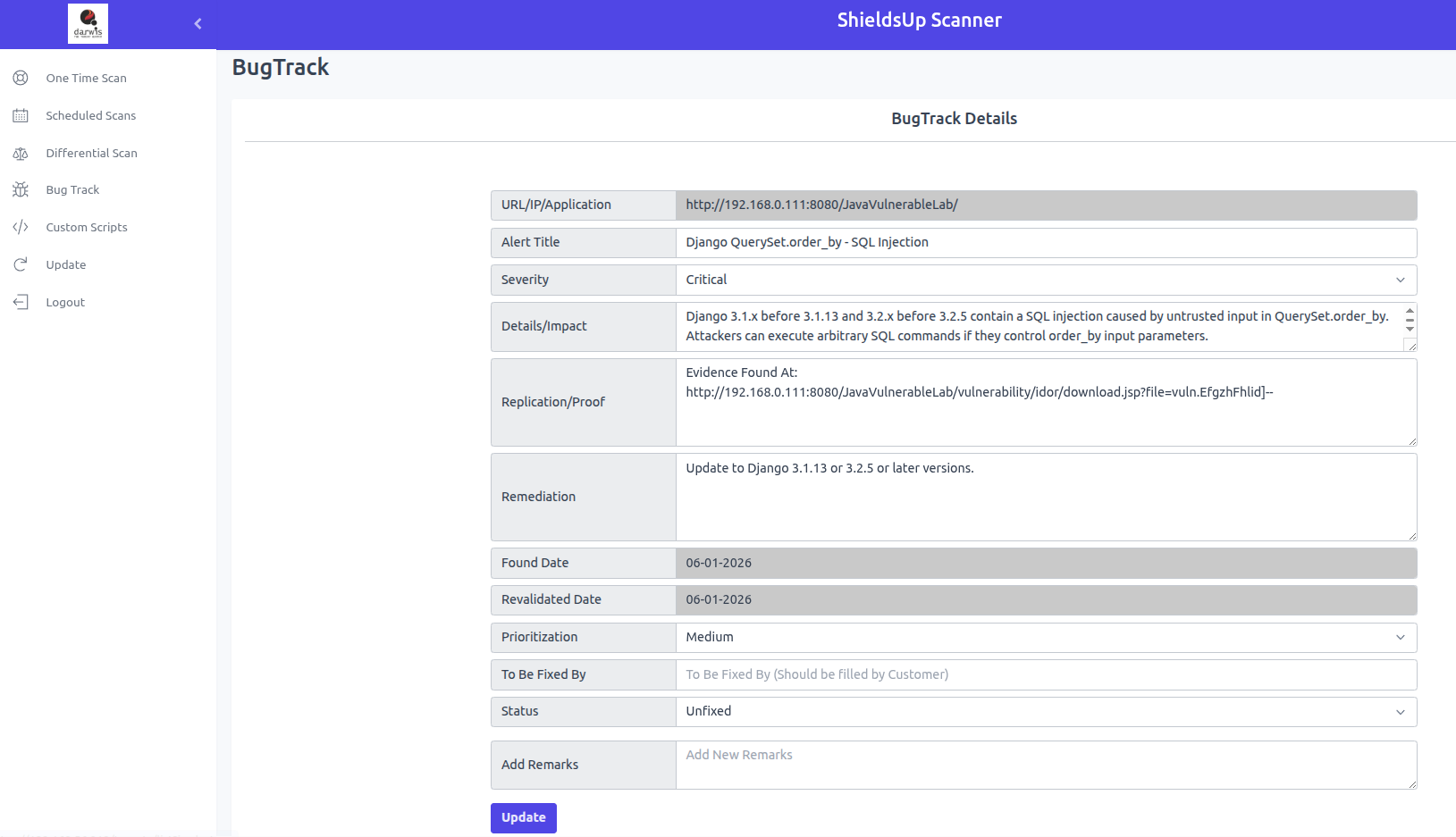Click the Custom Scripts code icon

(21, 227)
